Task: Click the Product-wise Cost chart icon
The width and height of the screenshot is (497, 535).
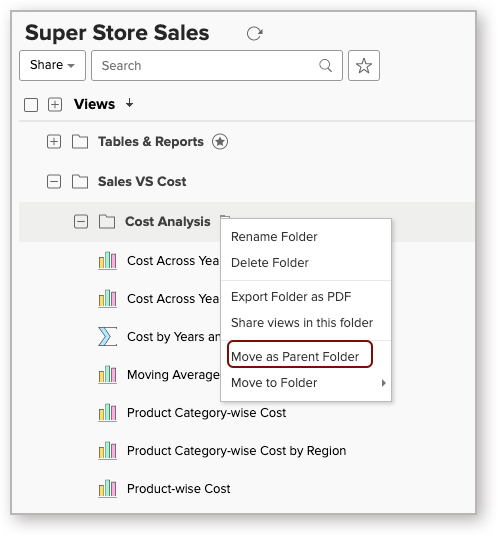Action: [107, 488]
